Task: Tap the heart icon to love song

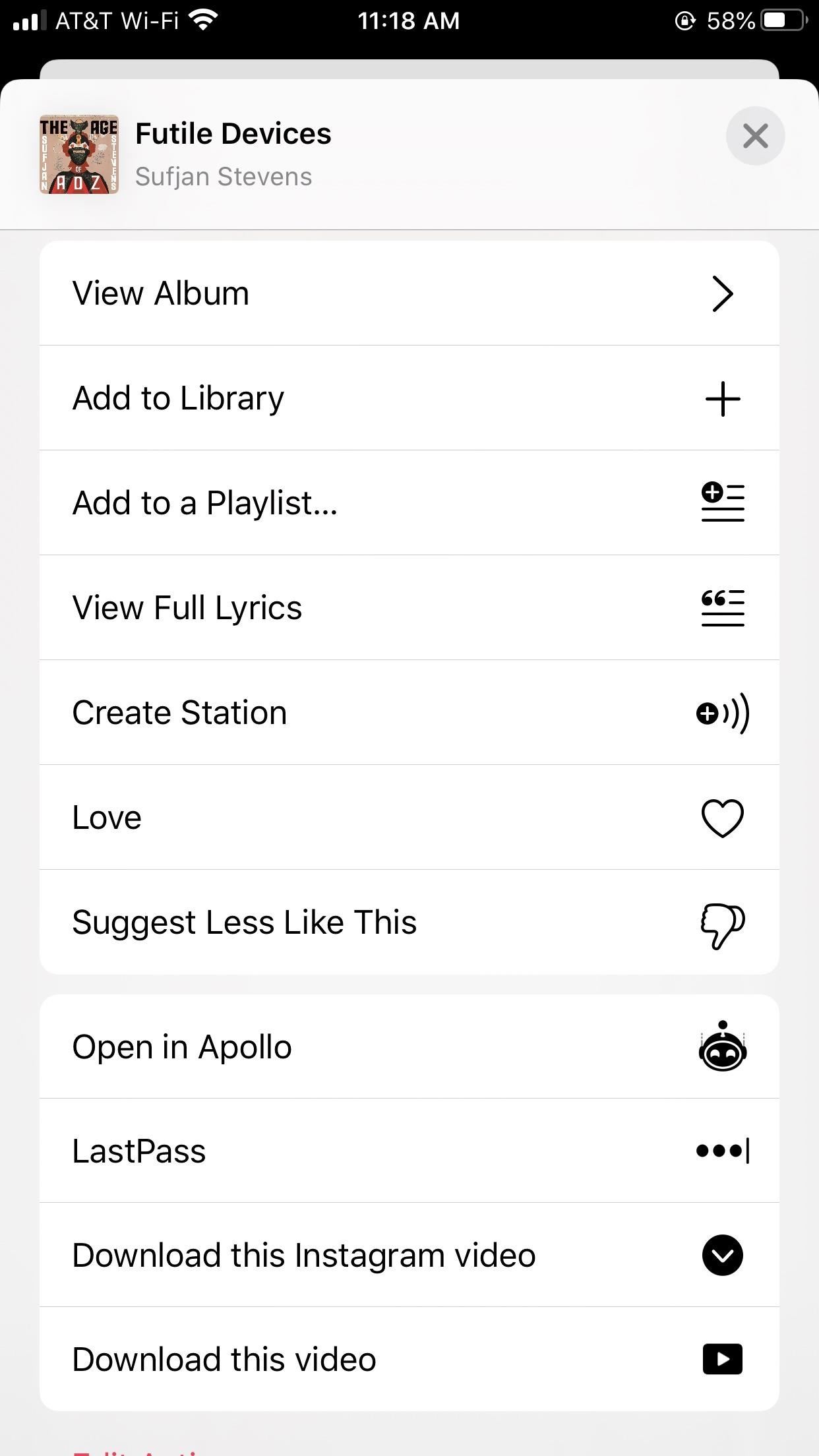Action: [x=723, y=818]
